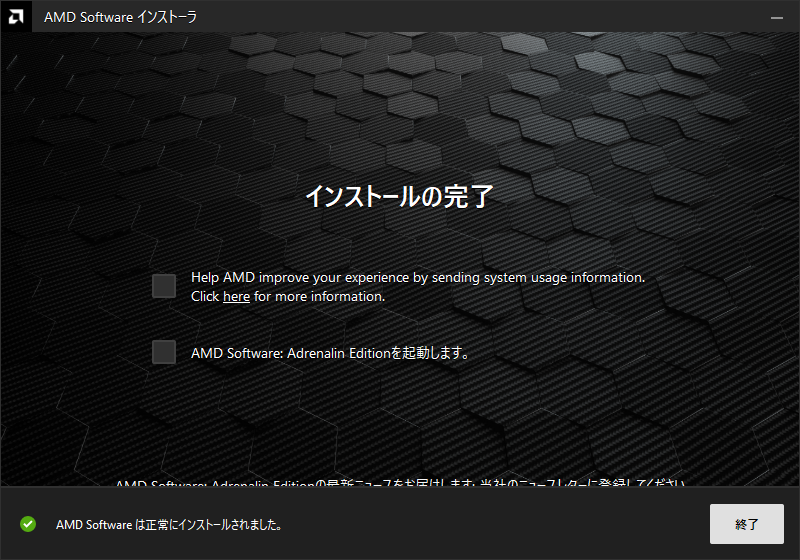The width and height of the screenshot is (800, 560).
Task: Enable sending system usage information checkbox
Action: point(164,286)
